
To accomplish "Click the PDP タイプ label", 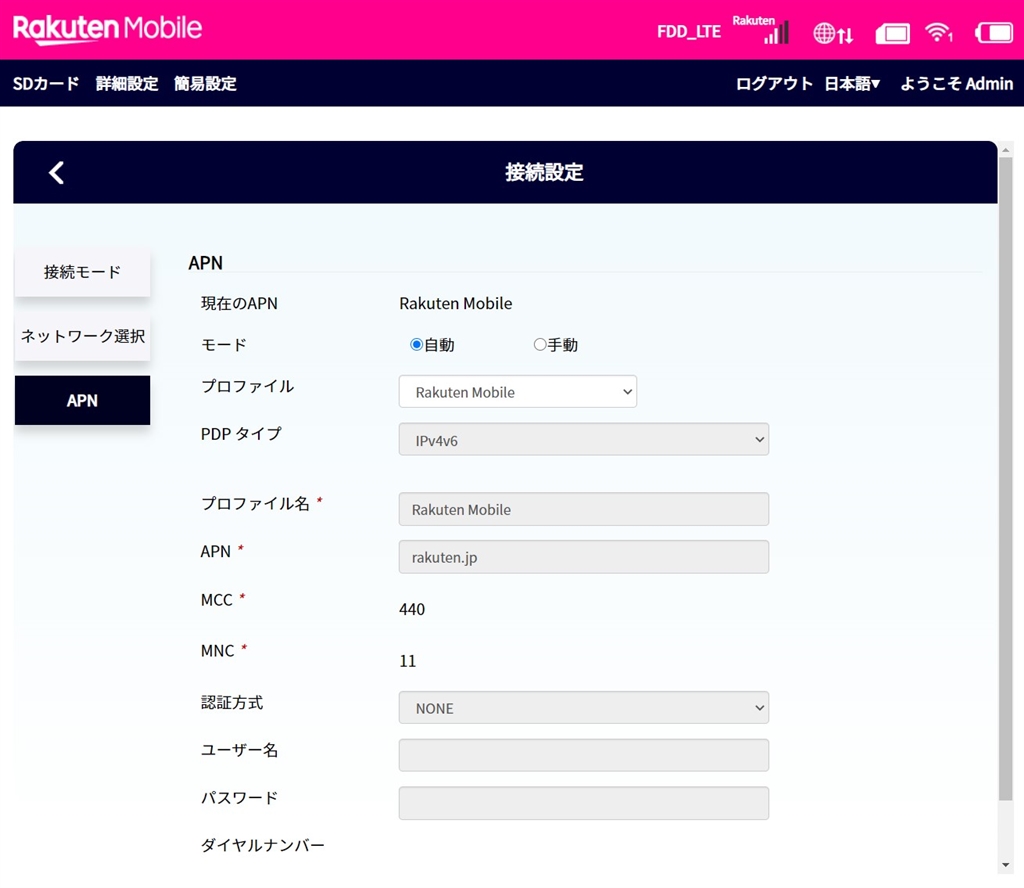I will coord(241,434).
